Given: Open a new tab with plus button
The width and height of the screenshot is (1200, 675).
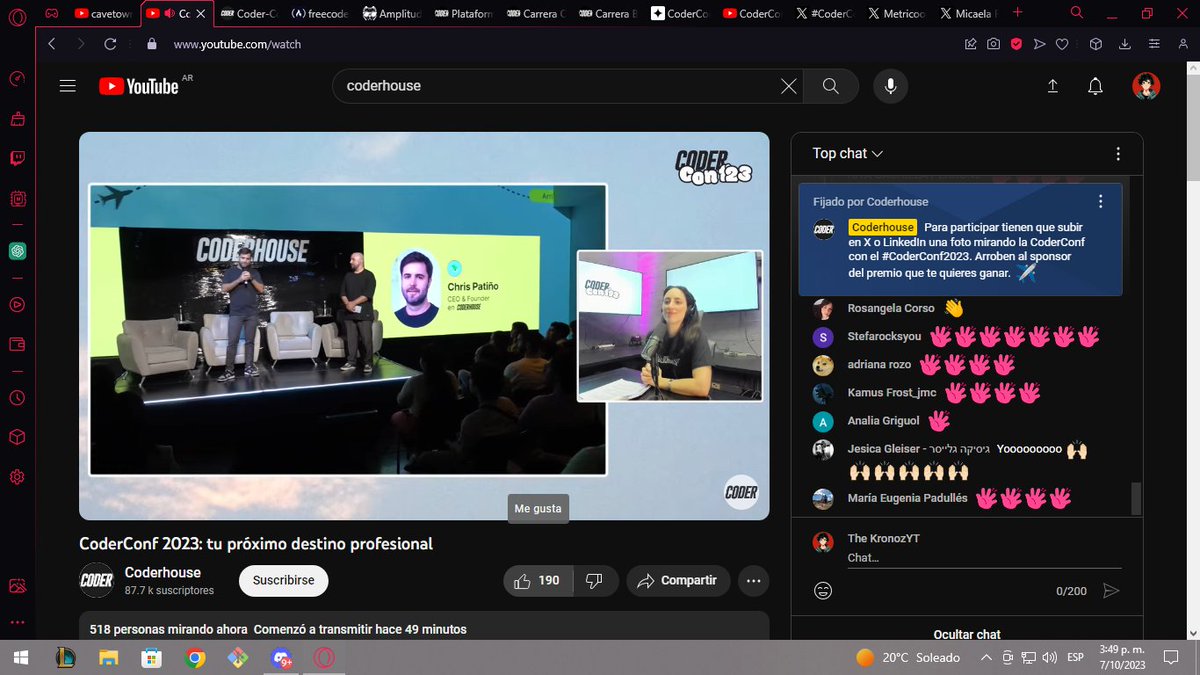Looking at the screenshot, I should (1018, 13).
